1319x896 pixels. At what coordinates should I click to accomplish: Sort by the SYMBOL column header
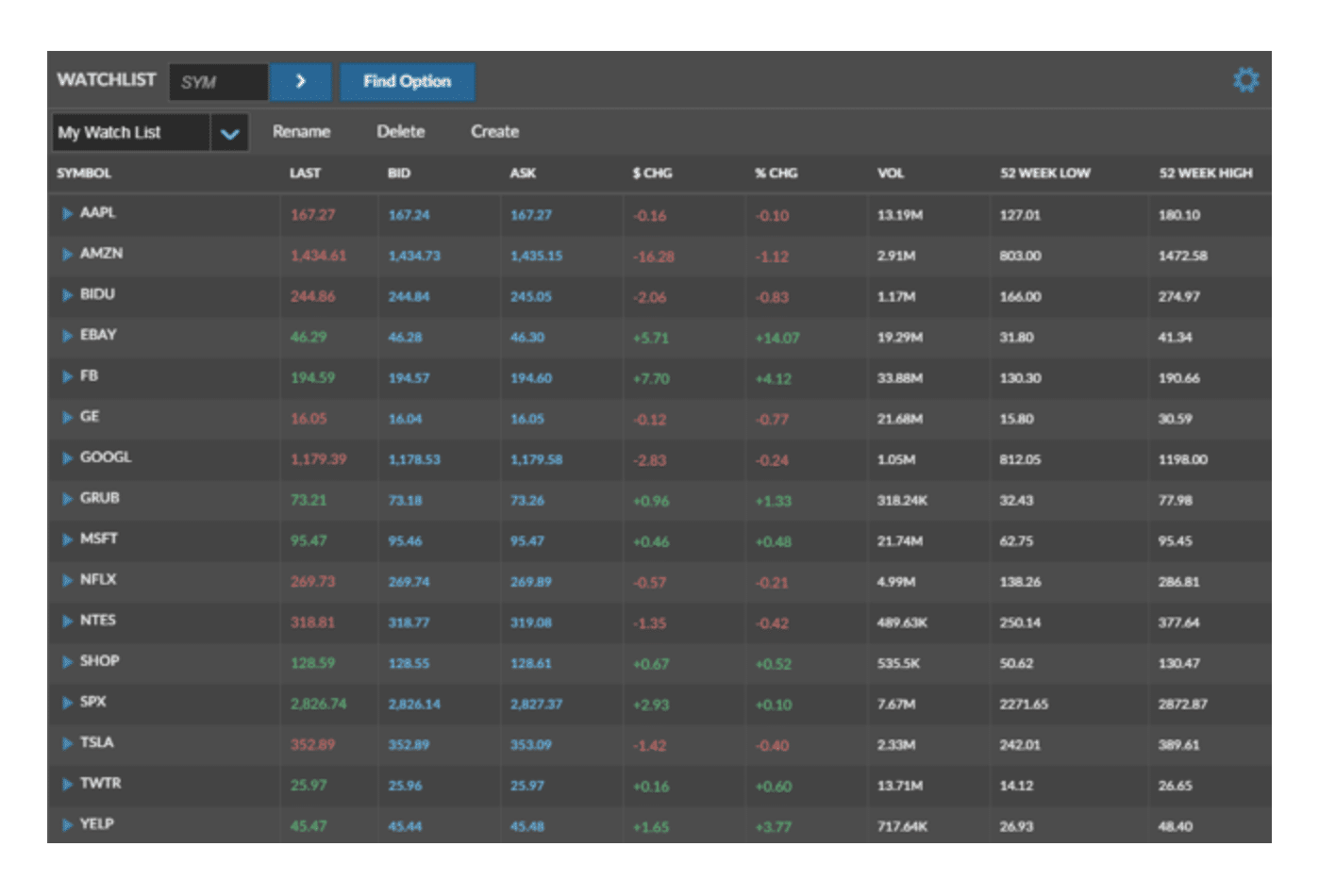click(84, 174)
